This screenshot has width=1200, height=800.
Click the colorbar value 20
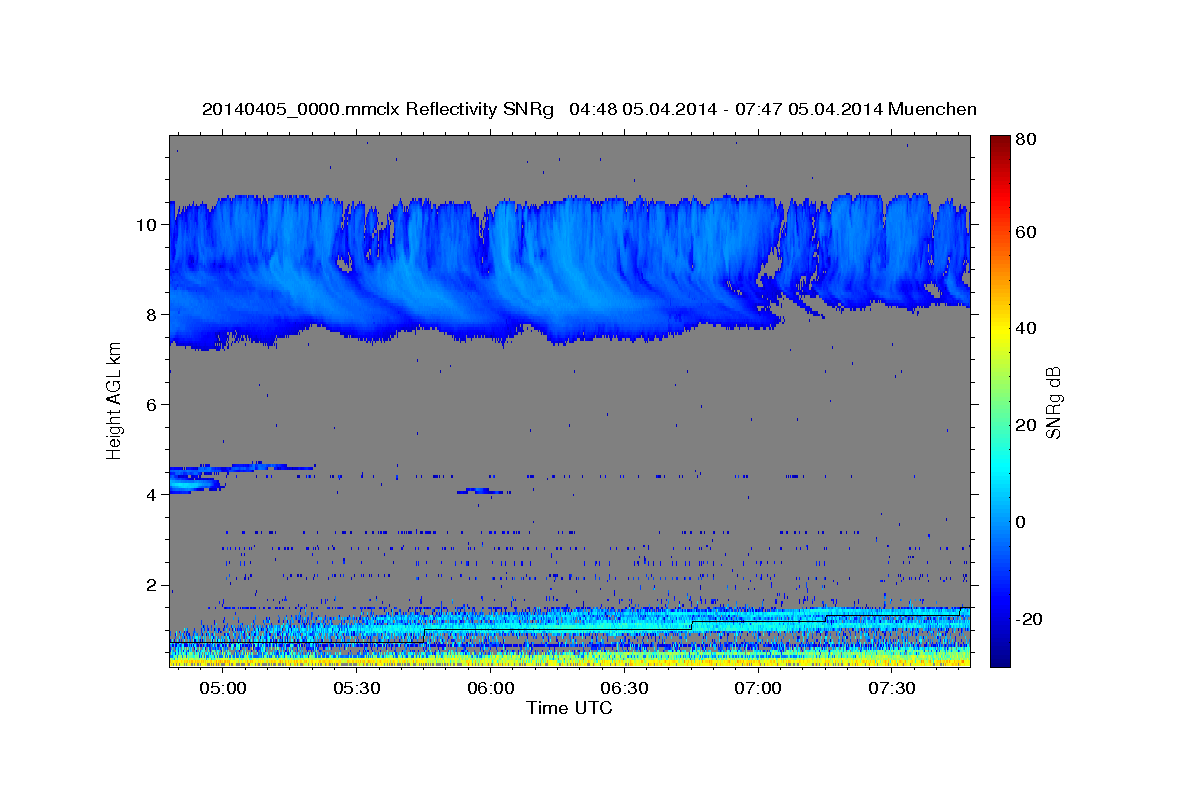point(1025,425)
